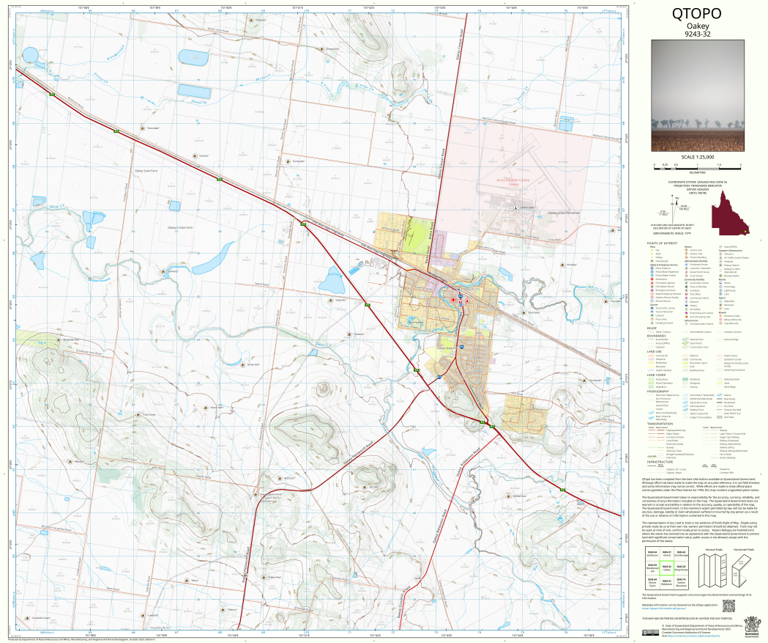Image resolution: width=768 pixels, height=643 pixels.
Task: Select the LAND COVER legend heading
Action: [656, 375]
